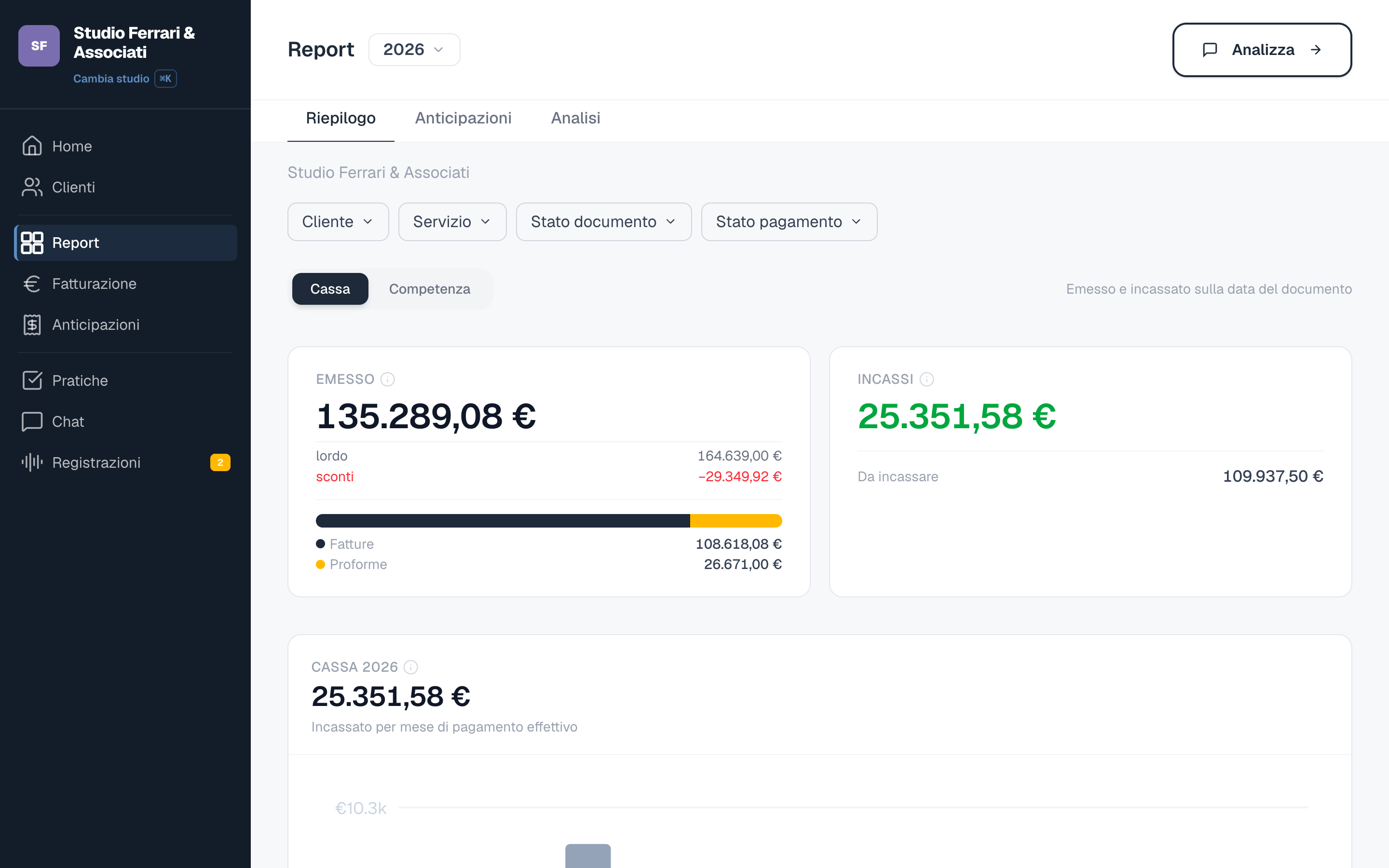This screenshot has height=868, width=1389.
Task: Open Anticipazioni in sidebar menu
Action: [126, 325]
